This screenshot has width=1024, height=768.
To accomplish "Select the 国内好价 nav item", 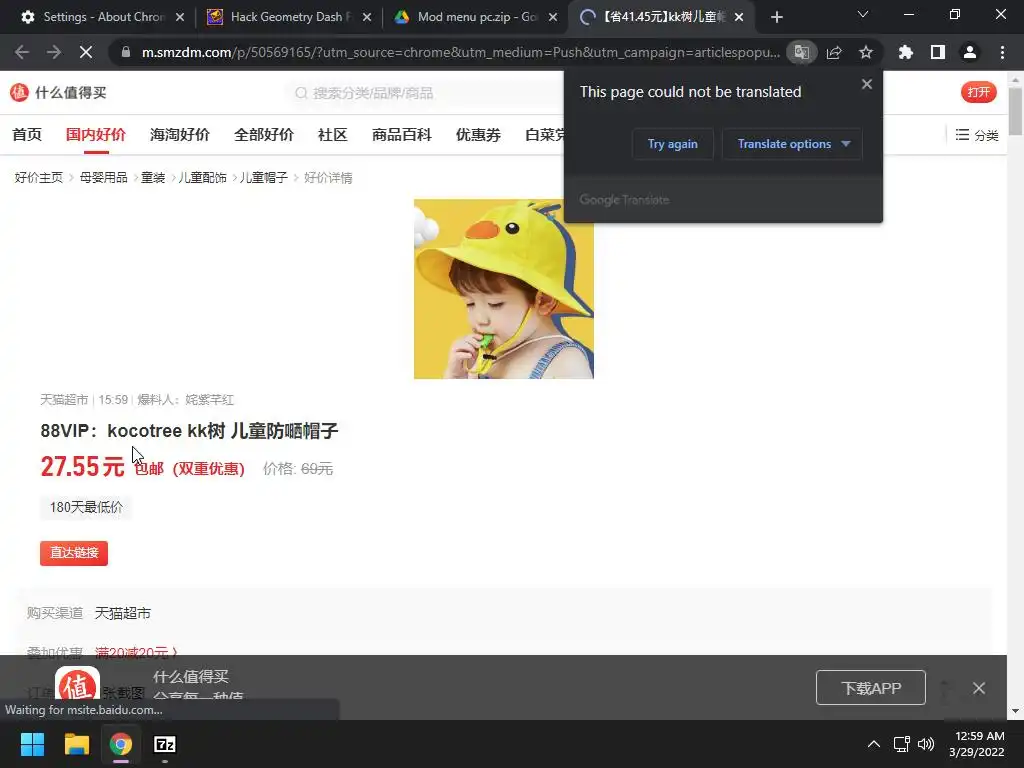I will pos(95,135).
